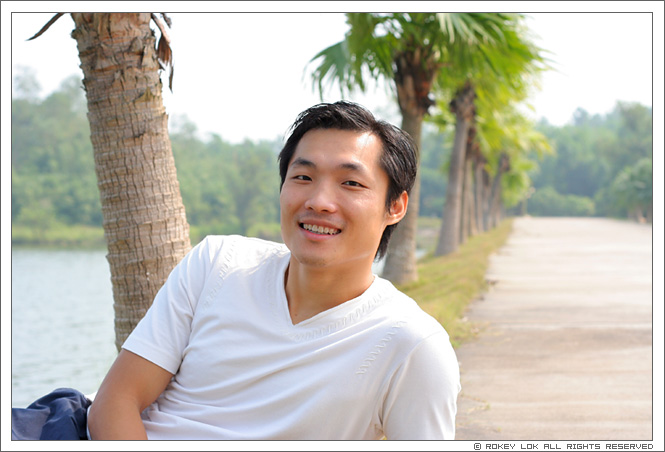Click the copyright watermark text

point(563,446)
